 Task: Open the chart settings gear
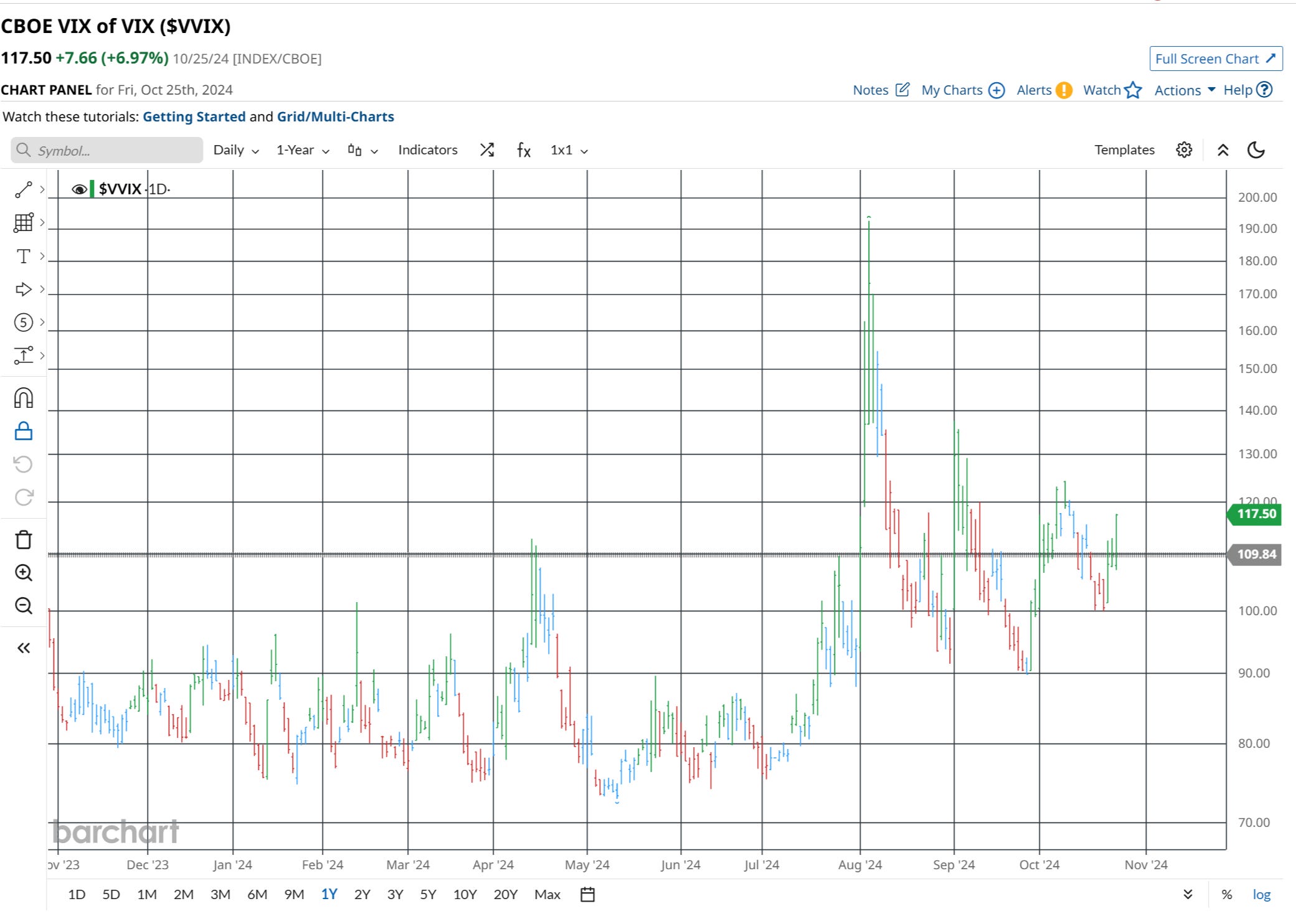(x=1184, y=150)
